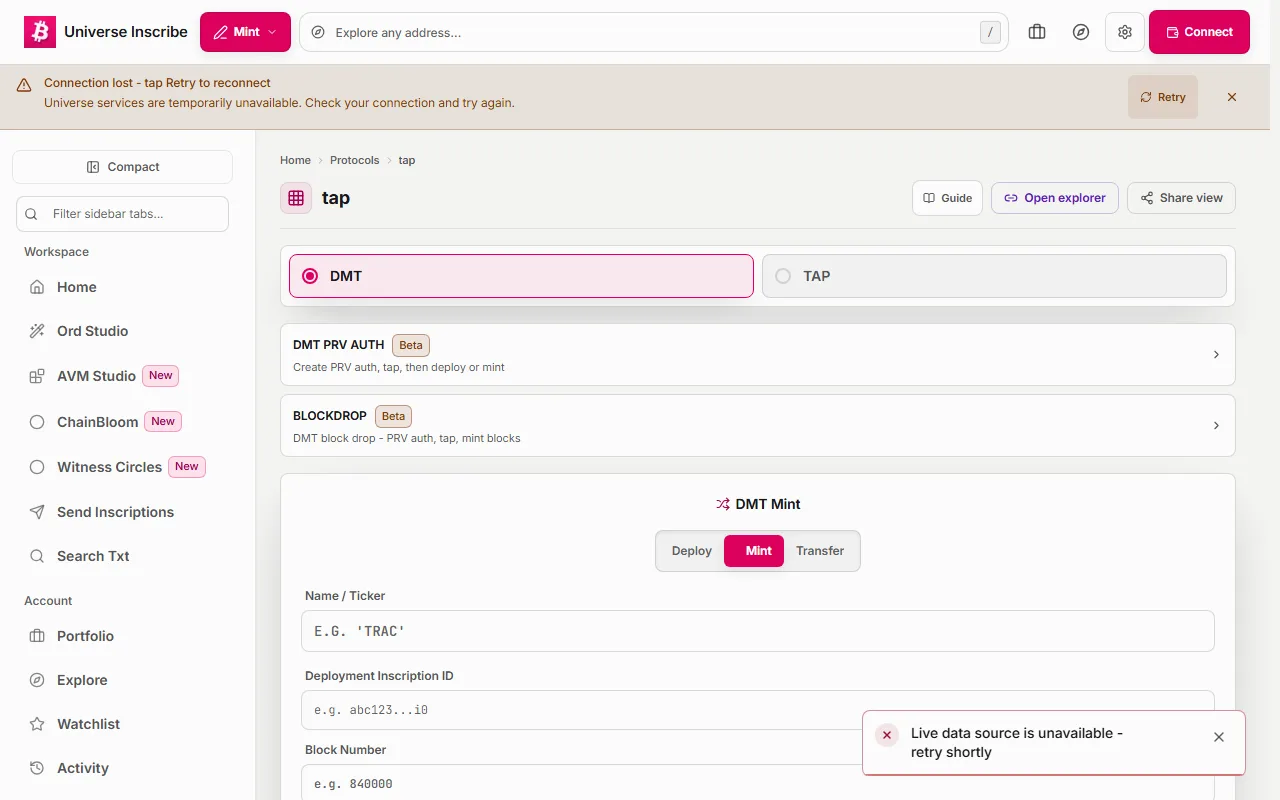Switch to the Transfer tab
This screenshot has width=1280, height=800.
(x=820, y=551)
